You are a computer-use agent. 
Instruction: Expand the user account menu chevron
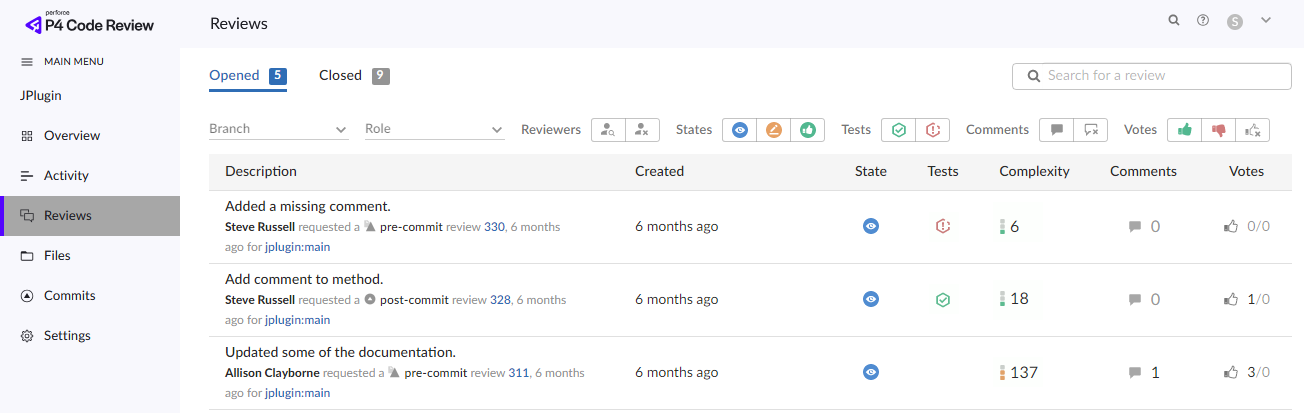(1266, 20)
